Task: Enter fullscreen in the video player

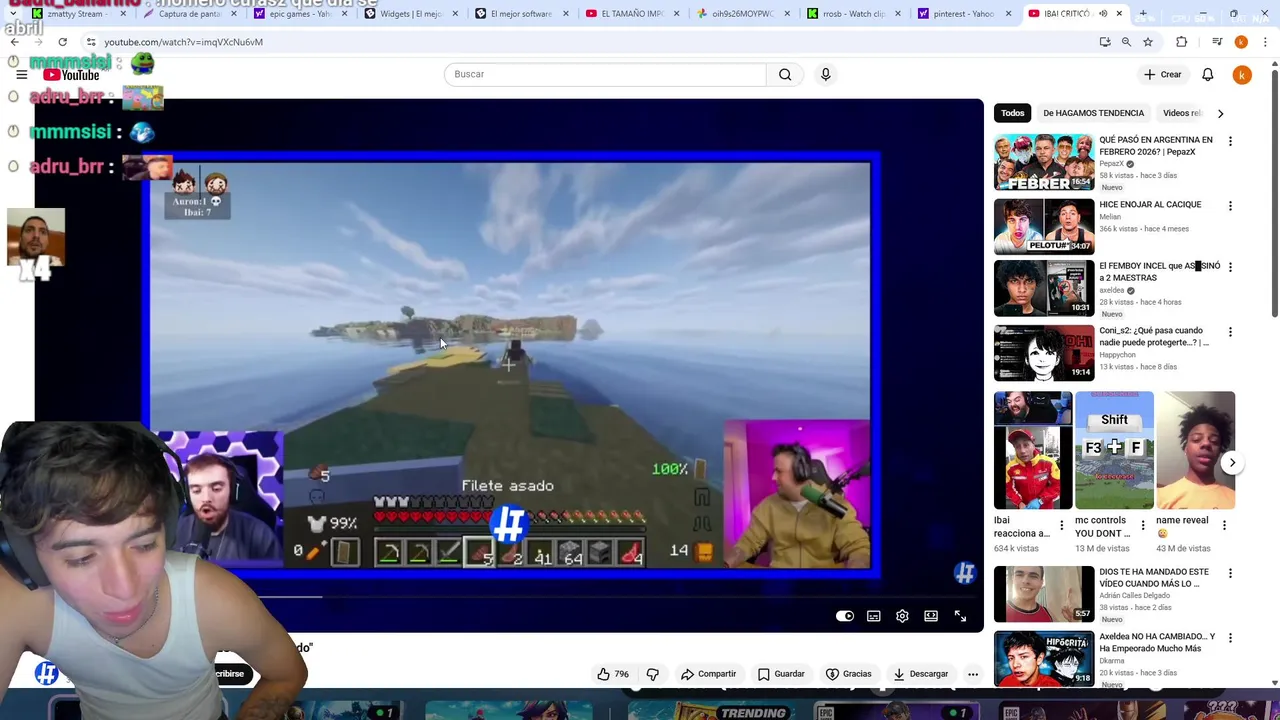Action: pos(960,616)
